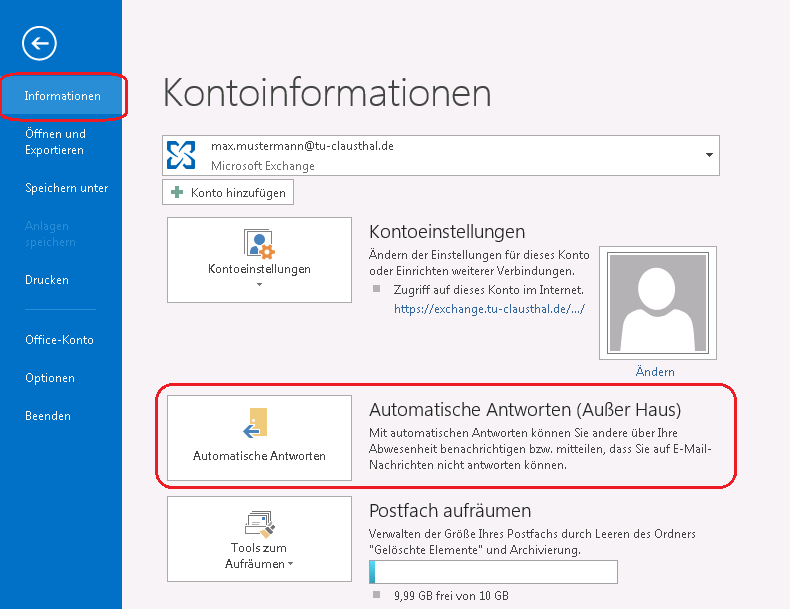Click the Postfach aufräumen heading
The width and height of the screenshot is (790, 609).
(450, 511)
